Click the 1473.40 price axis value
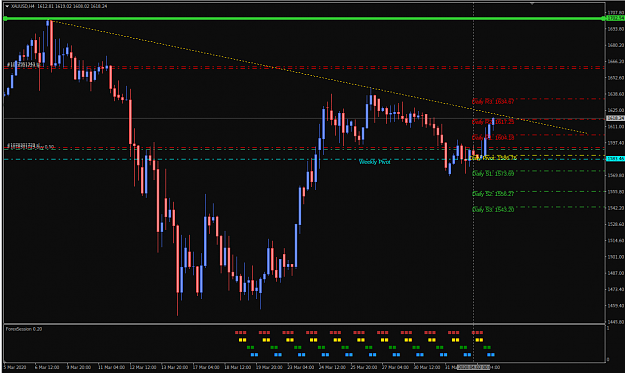The width and height of the screenshot is (625, 373). pyautogui.click(x=616, y=289)
